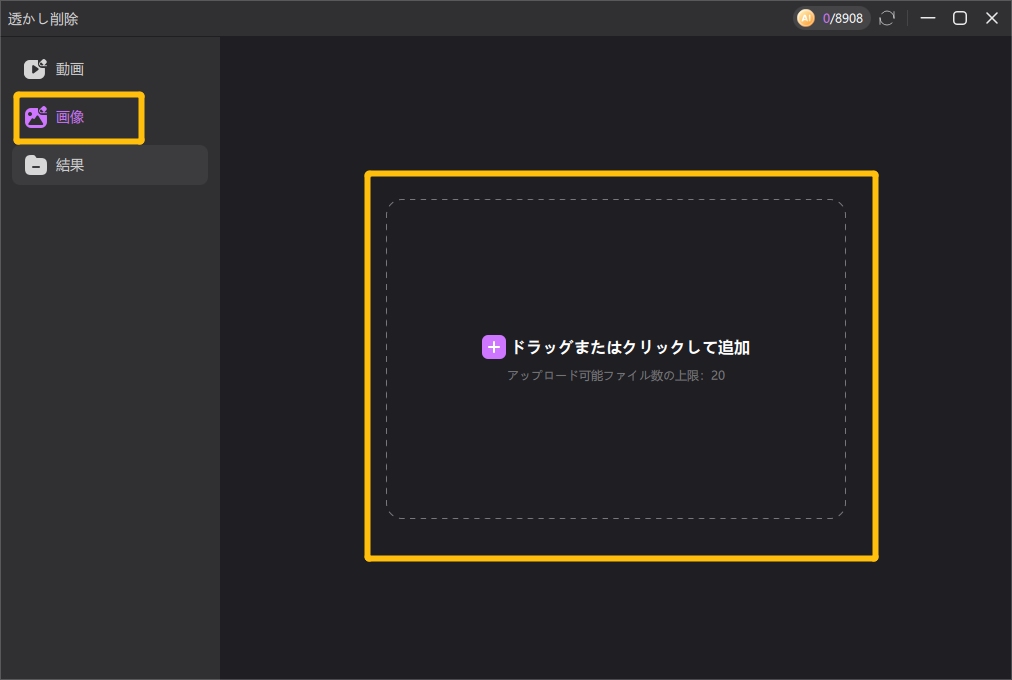Switch to the 動画 tab
Screen dimensions: 1012x680
70,69
